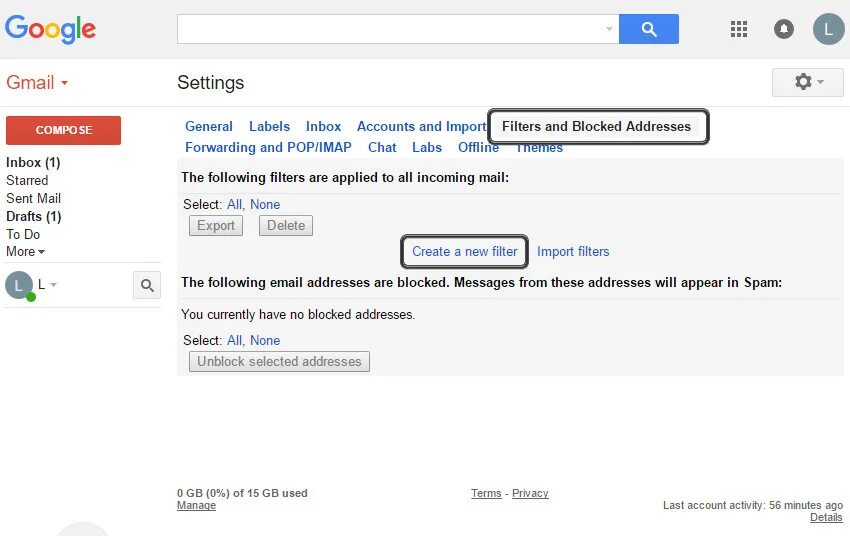850x536 pixels.
Task: Switch to the Inbox settings tab
Action: 323,126
